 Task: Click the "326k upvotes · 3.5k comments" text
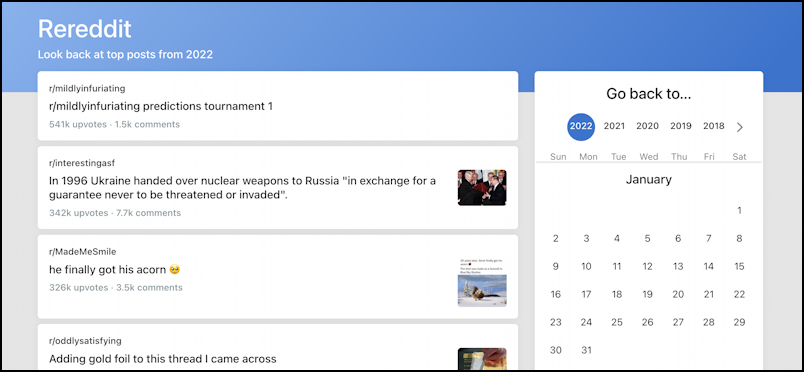click(116, 288)
